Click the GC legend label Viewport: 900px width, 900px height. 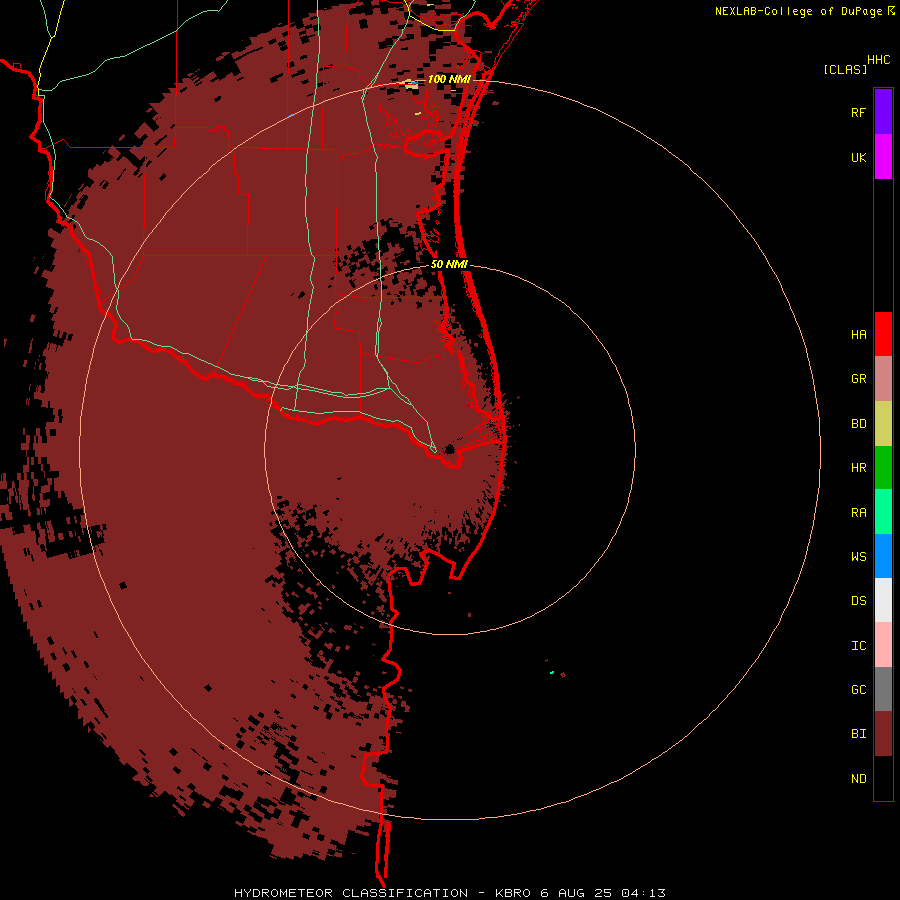pos(858,689)
